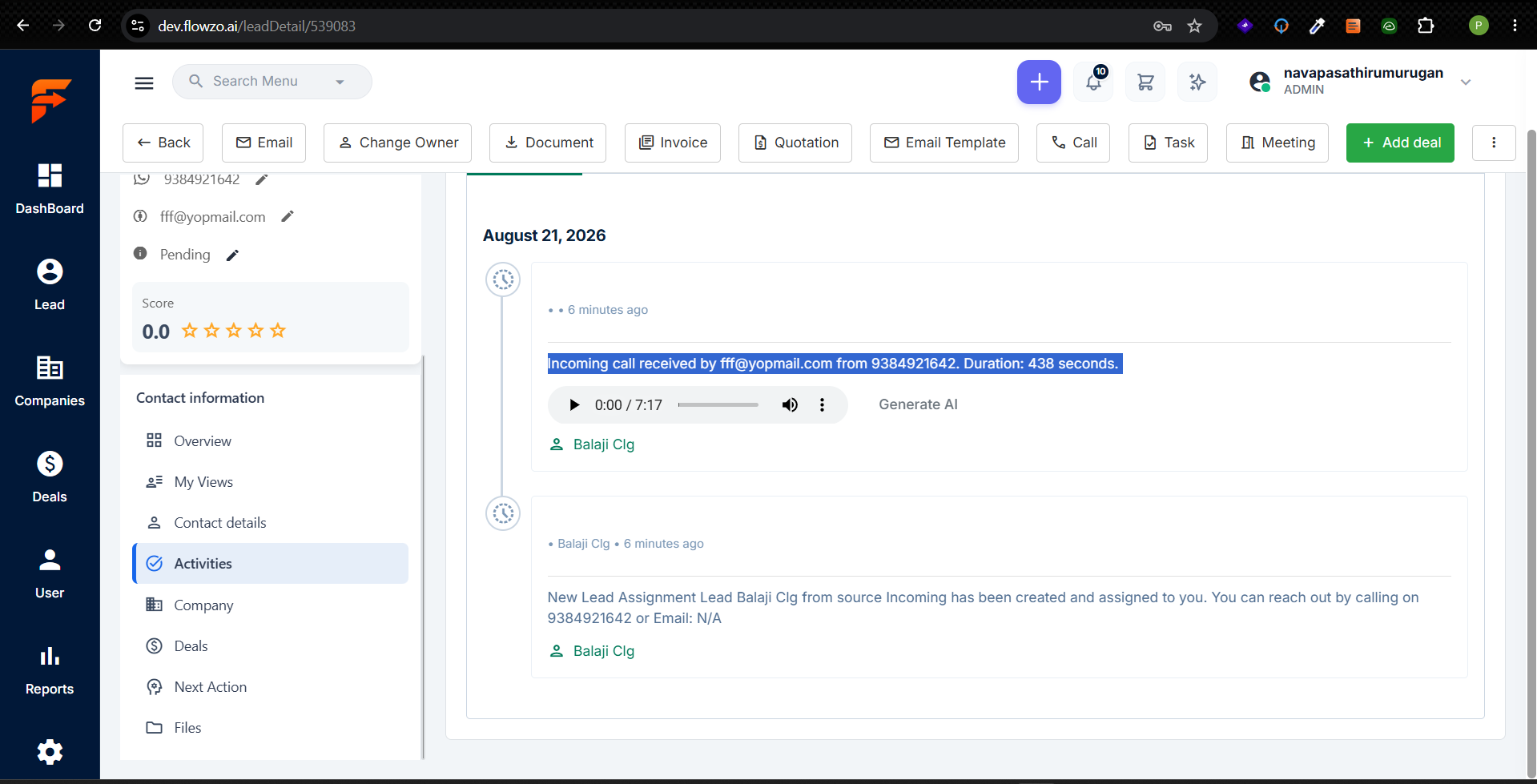The height and width of the screenshot is (784, 1537).
Task: Open Balaji Clg link under lead assignment
Action: 604,651
